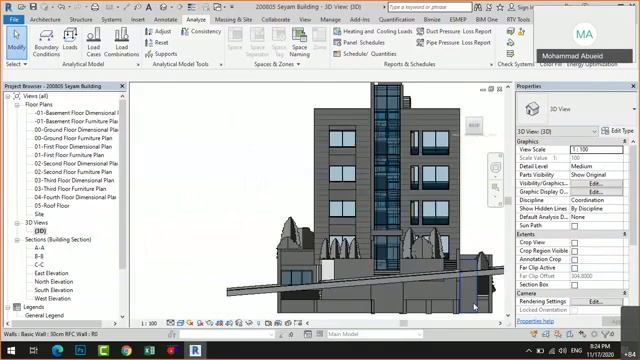This screenshot has width=640, height=360.
Task: Switch to the Structure ribbon tab
Action: coord(81,20)
